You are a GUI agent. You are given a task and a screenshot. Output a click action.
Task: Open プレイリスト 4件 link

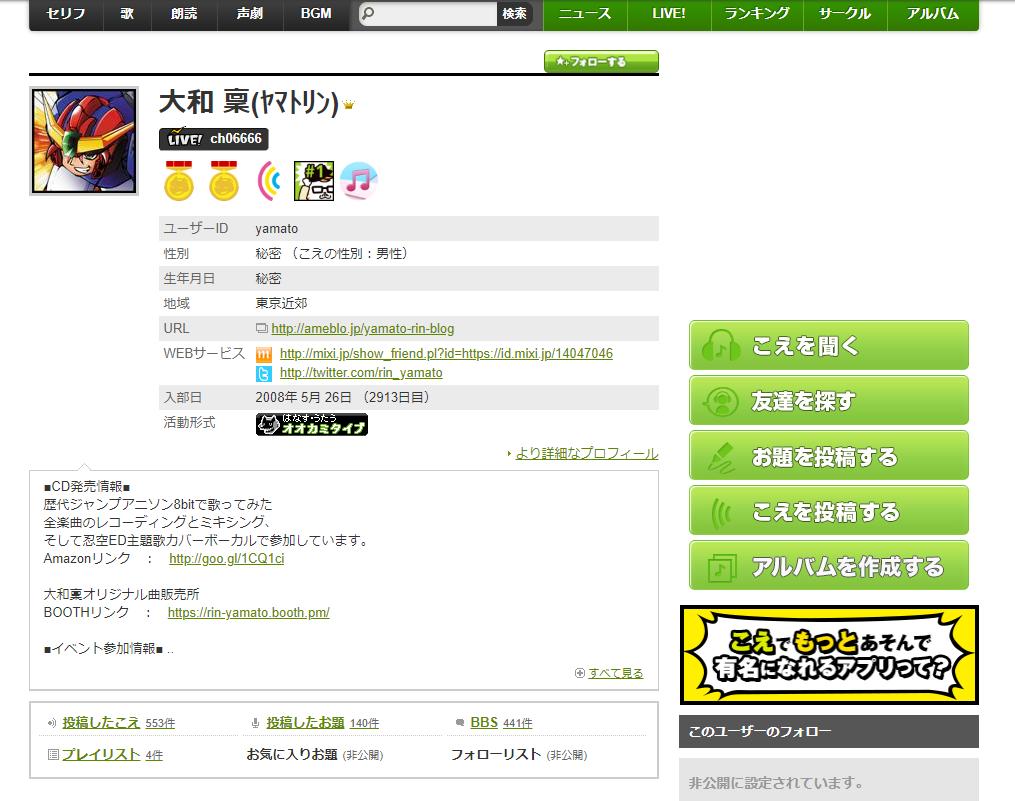(x=112, y=755)
